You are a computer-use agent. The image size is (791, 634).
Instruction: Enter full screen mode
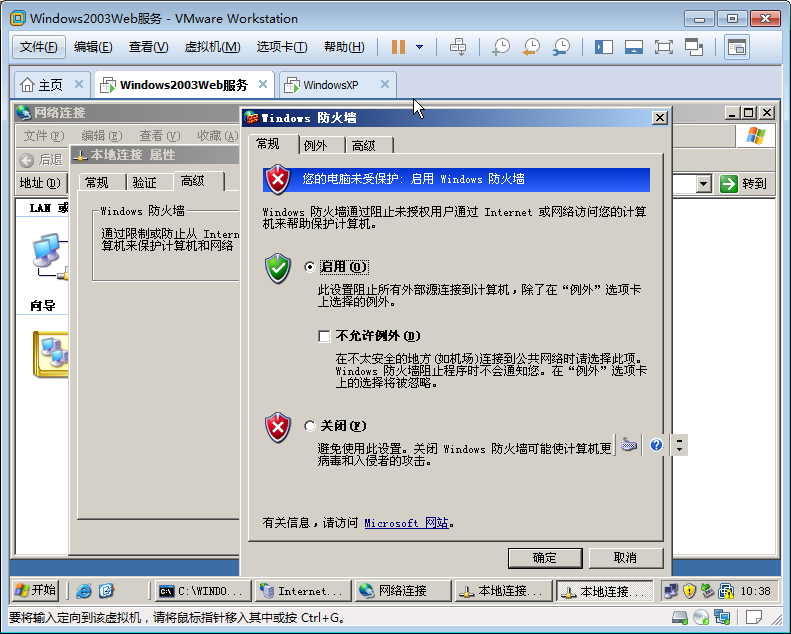click(x=663, y=47)
